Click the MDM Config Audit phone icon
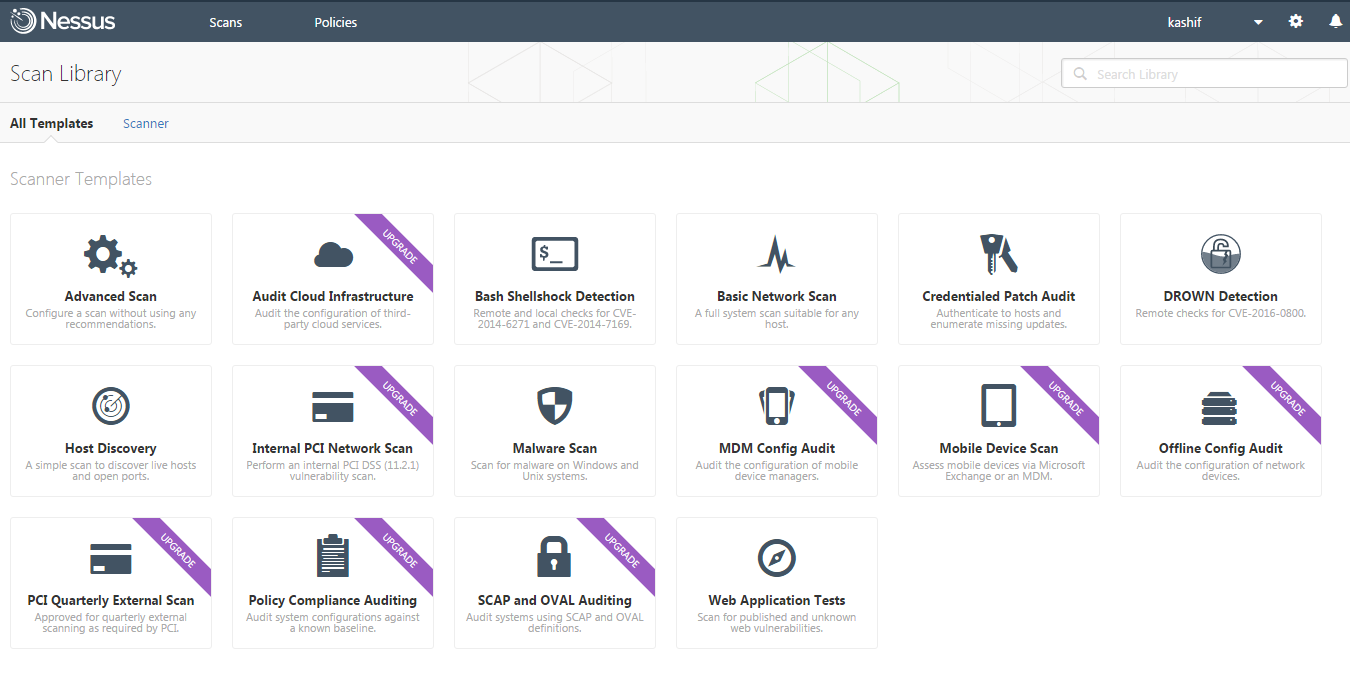Screen dimensions: 1350x676 tap(777, 406)
